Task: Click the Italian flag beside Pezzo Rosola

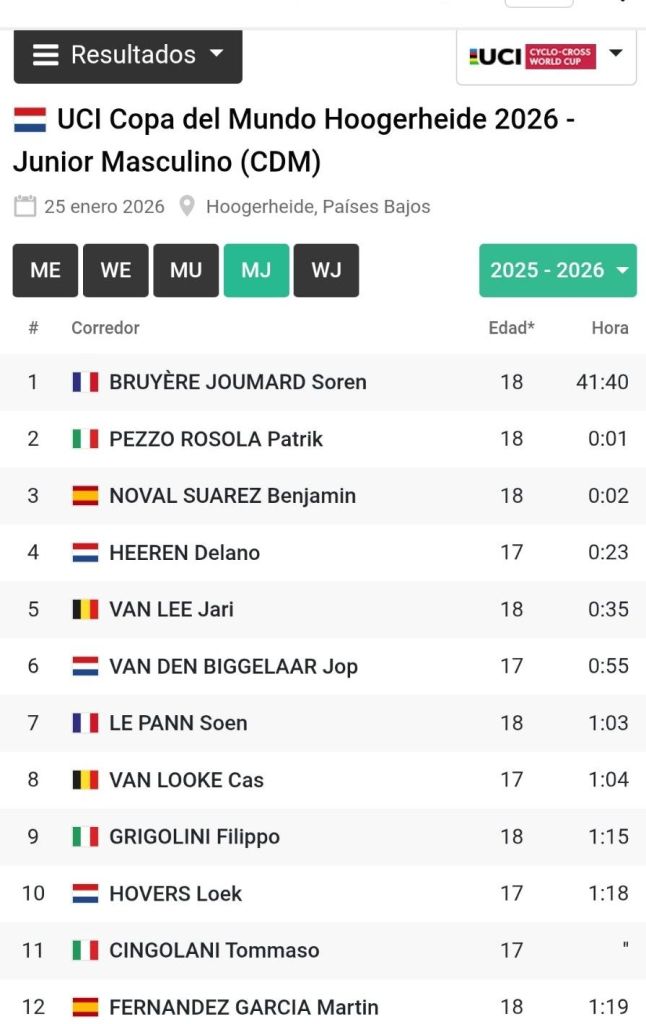Action: coord(85,439)
